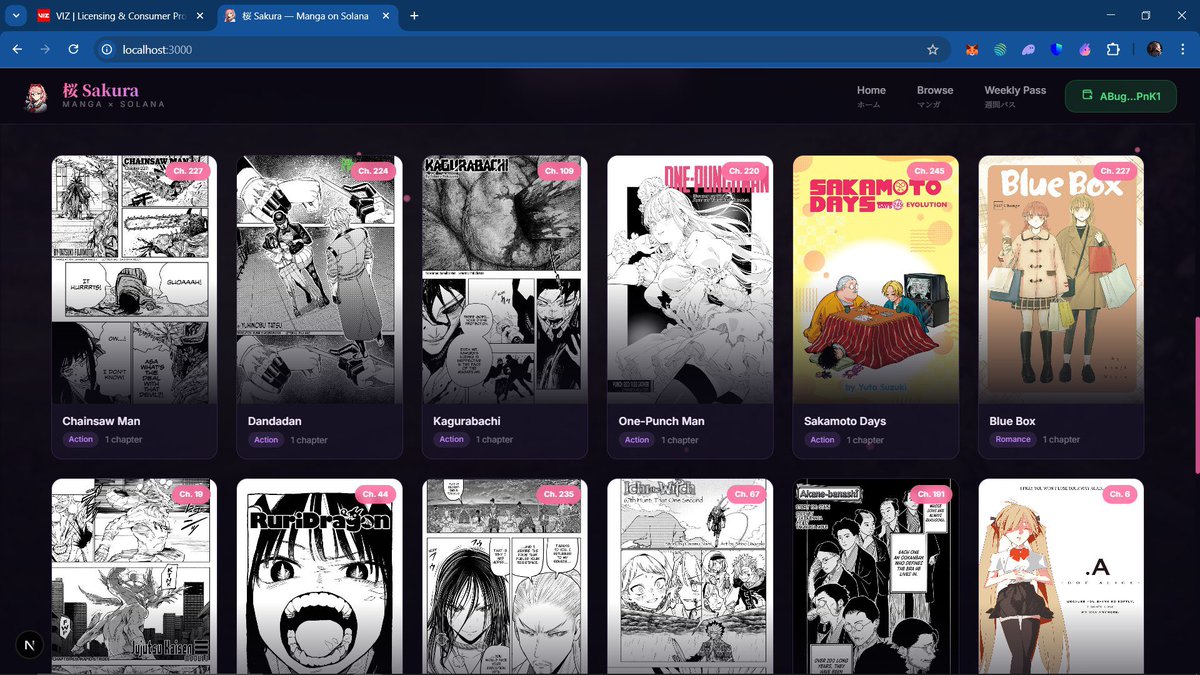This screenshot has height=675, width=1200.
Task: Open the Jujutsu Kaisen Ch. 19 cover
Action: point(134,577)
